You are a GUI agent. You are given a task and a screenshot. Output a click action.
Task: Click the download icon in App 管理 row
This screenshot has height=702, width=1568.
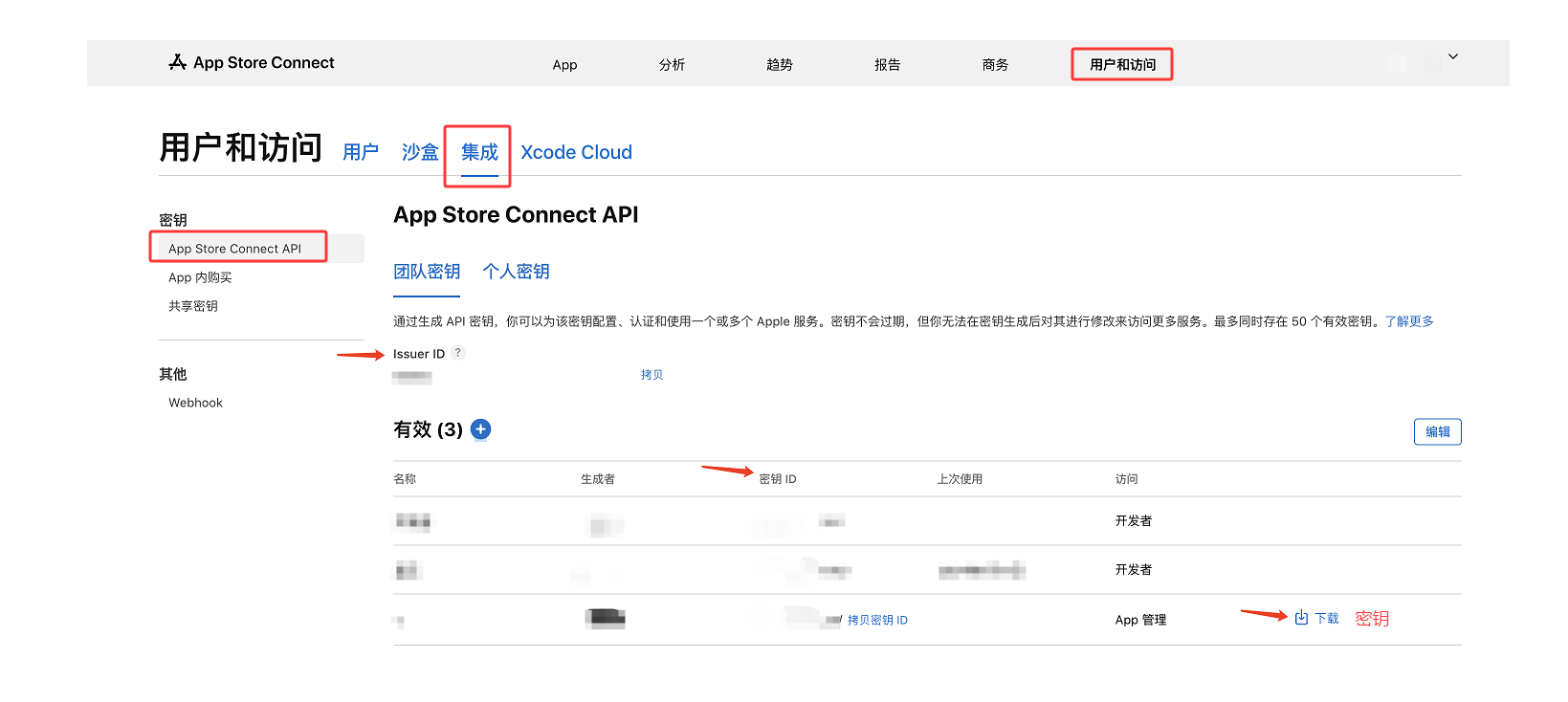1301,618
